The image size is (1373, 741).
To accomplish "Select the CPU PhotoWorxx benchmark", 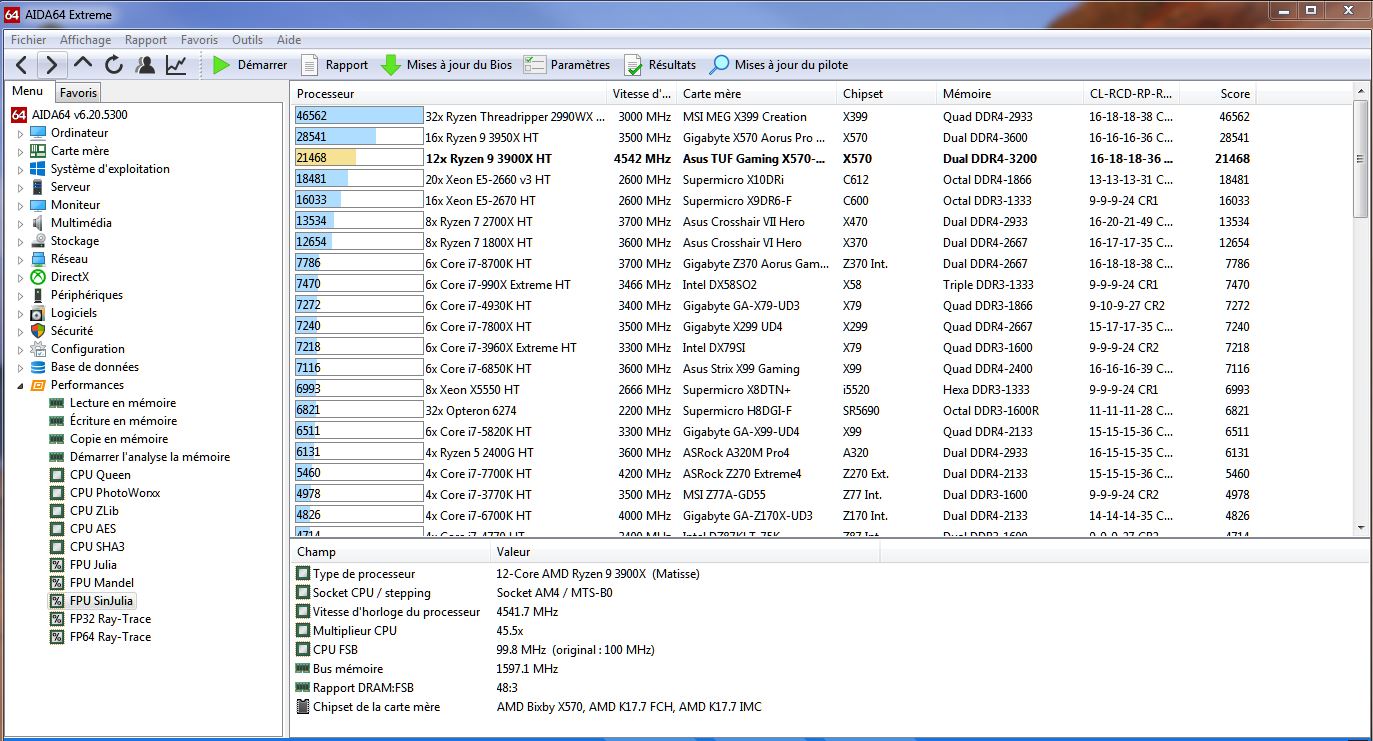I will point(115,493).
